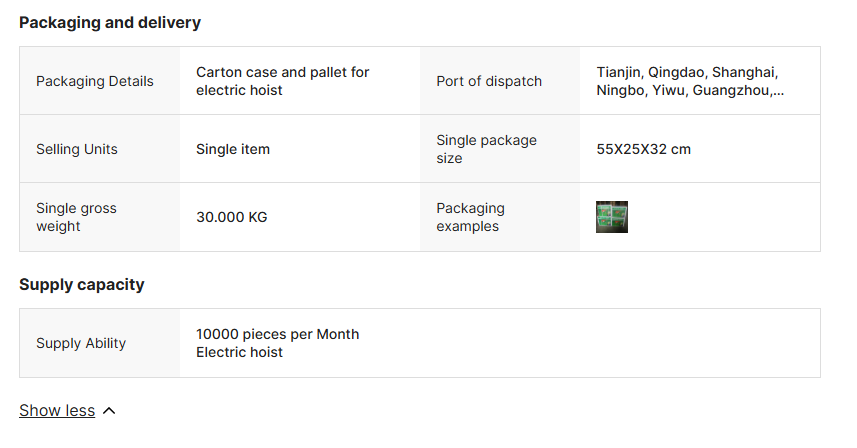Click the carton case and pallet text

click(x=283, y=81)
